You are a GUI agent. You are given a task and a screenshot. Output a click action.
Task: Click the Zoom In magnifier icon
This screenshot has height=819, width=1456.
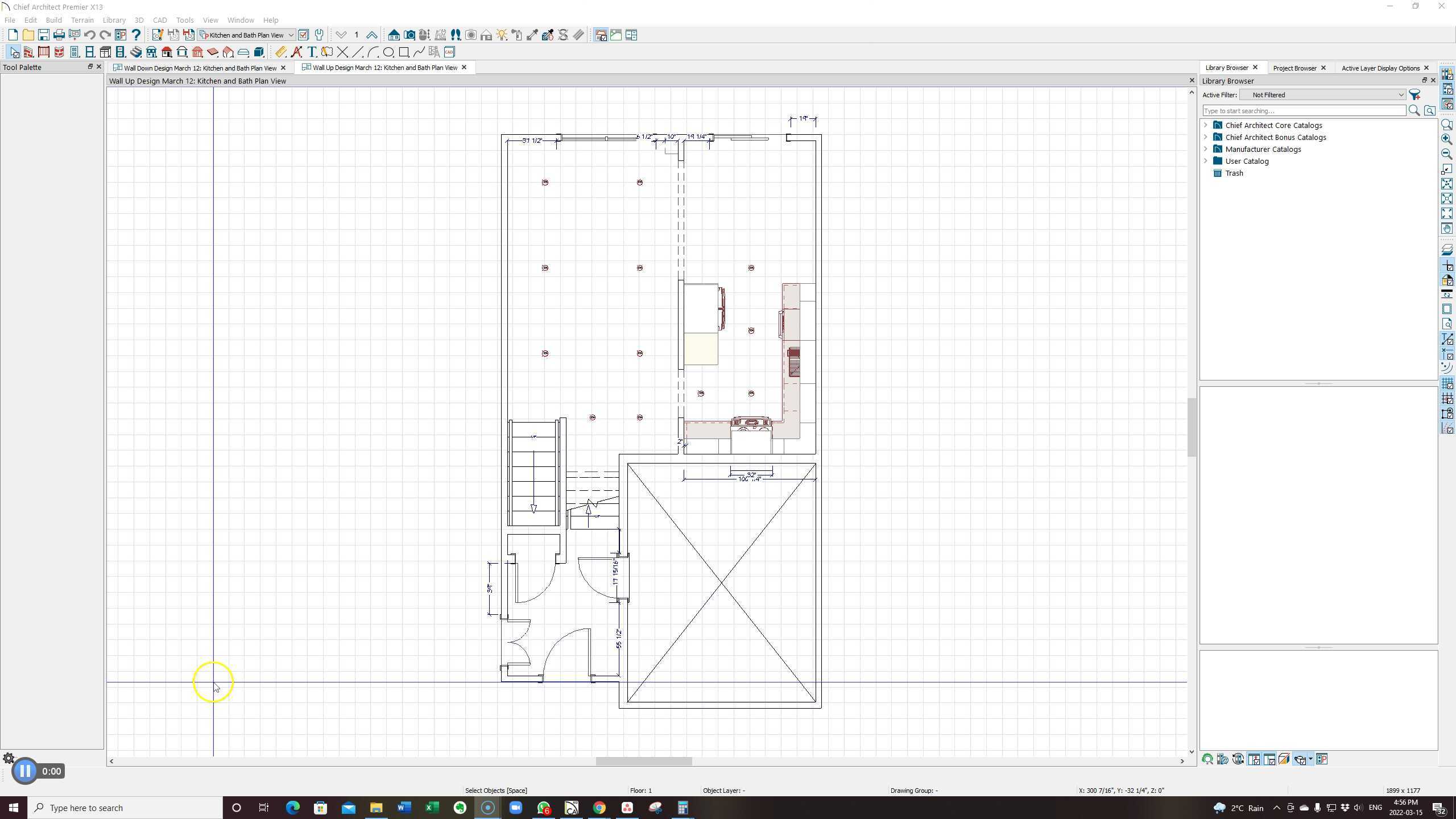tap(1447, 139)
